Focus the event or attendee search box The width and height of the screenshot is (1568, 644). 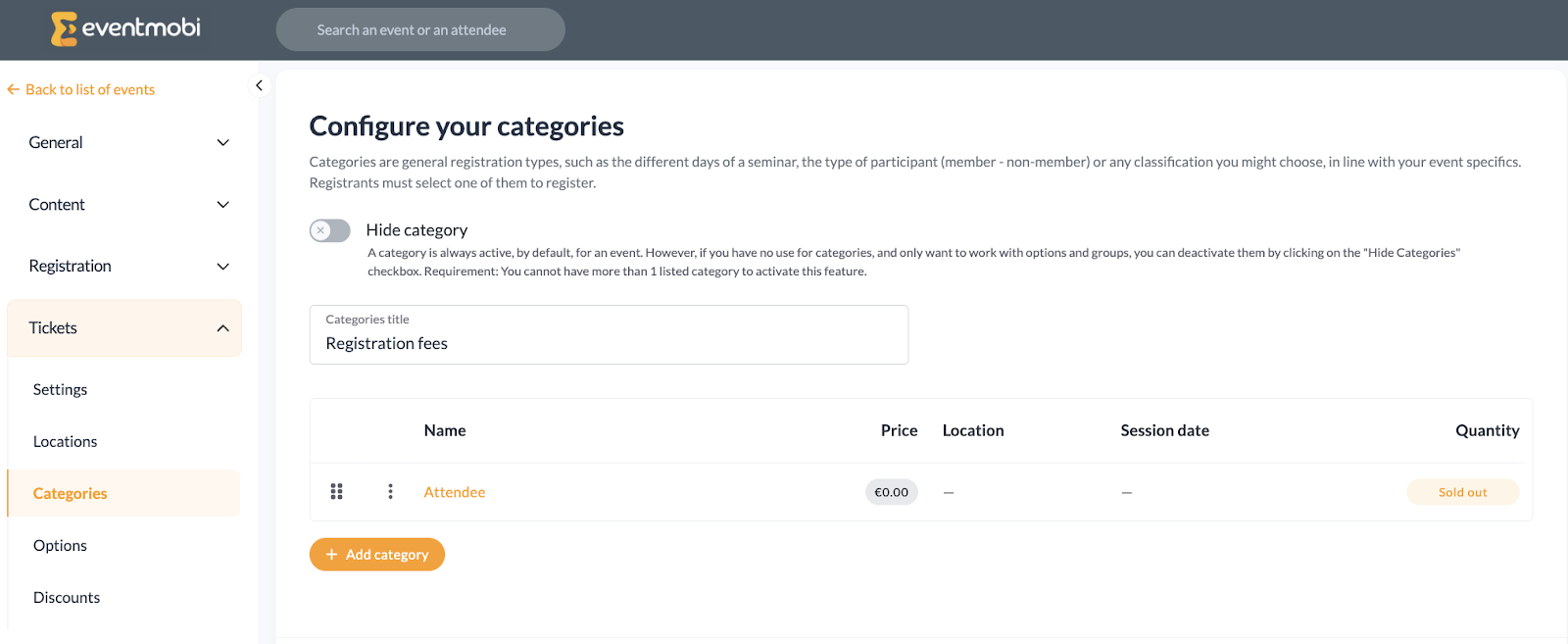[420, 29]
